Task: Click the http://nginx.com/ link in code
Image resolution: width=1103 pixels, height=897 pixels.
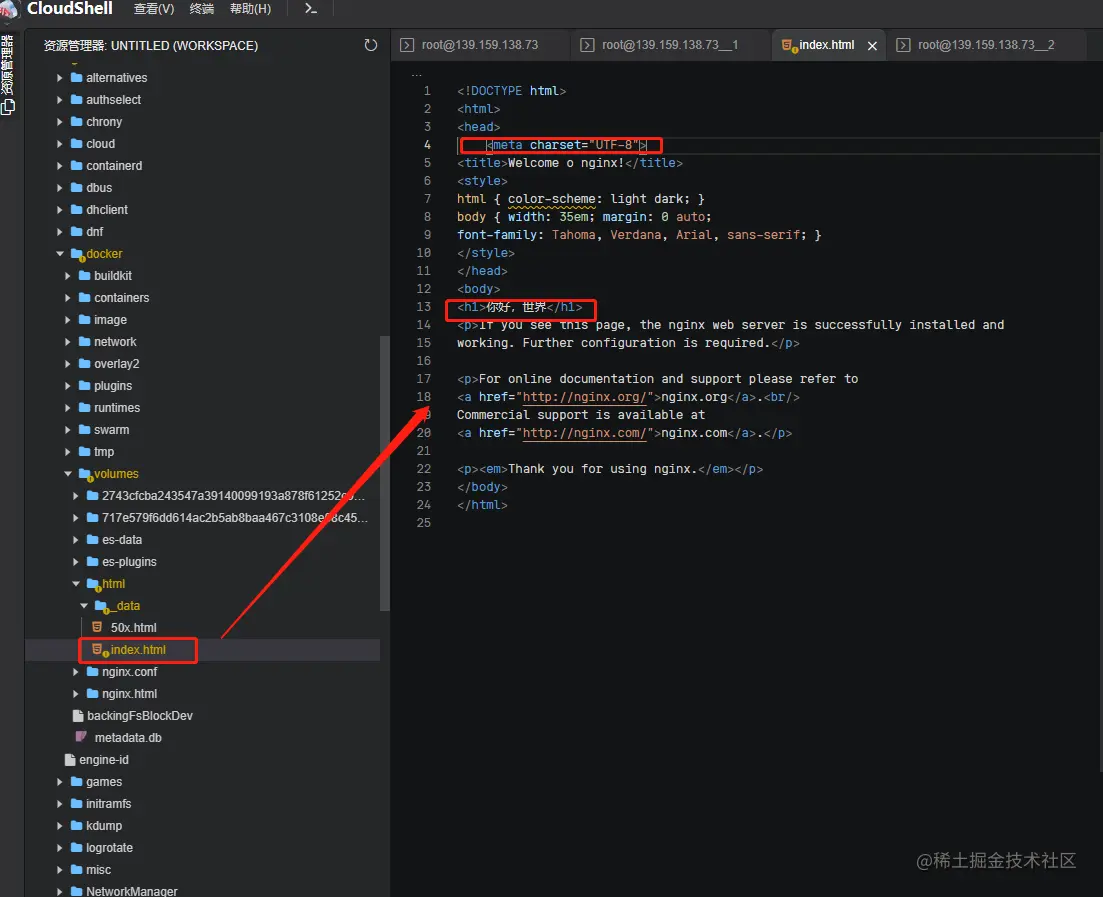Action: point(585,433)
